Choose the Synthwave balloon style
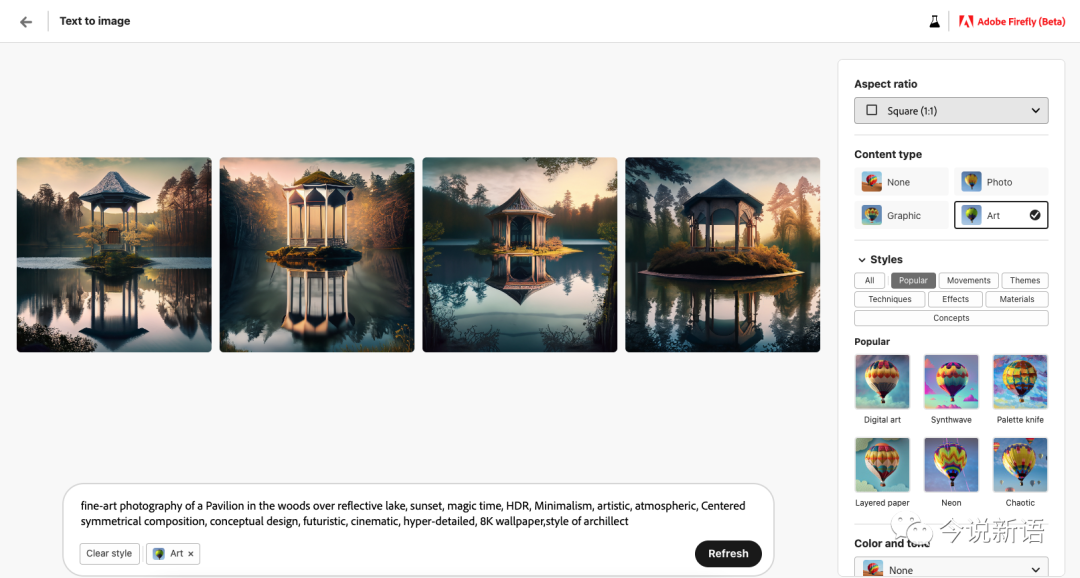Image resolution: width=1080 pixels, height=578 pixels. (x=951, y=382)
